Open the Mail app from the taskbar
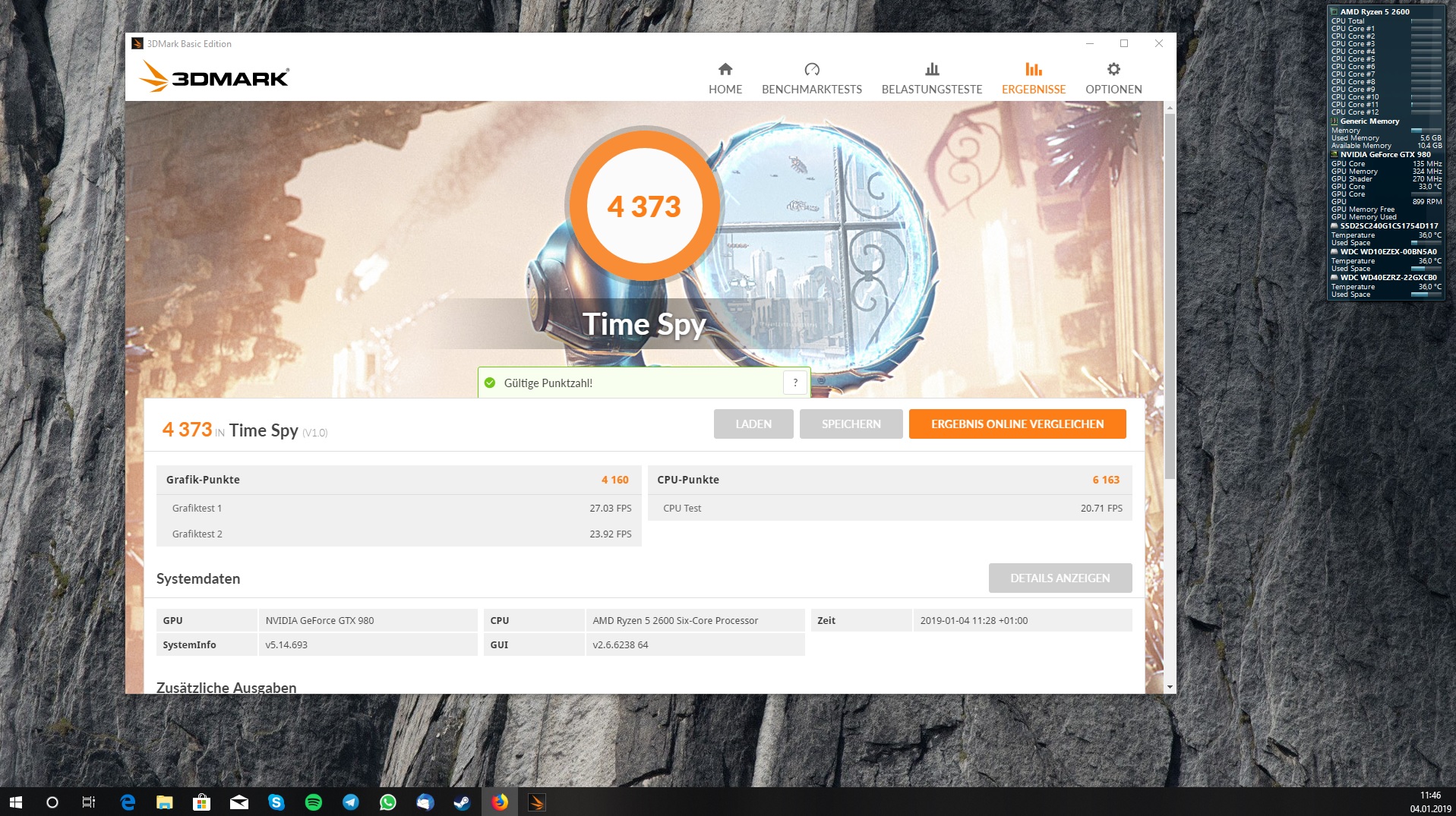This screenshot has height=816, width=1456. coord(239,802)
